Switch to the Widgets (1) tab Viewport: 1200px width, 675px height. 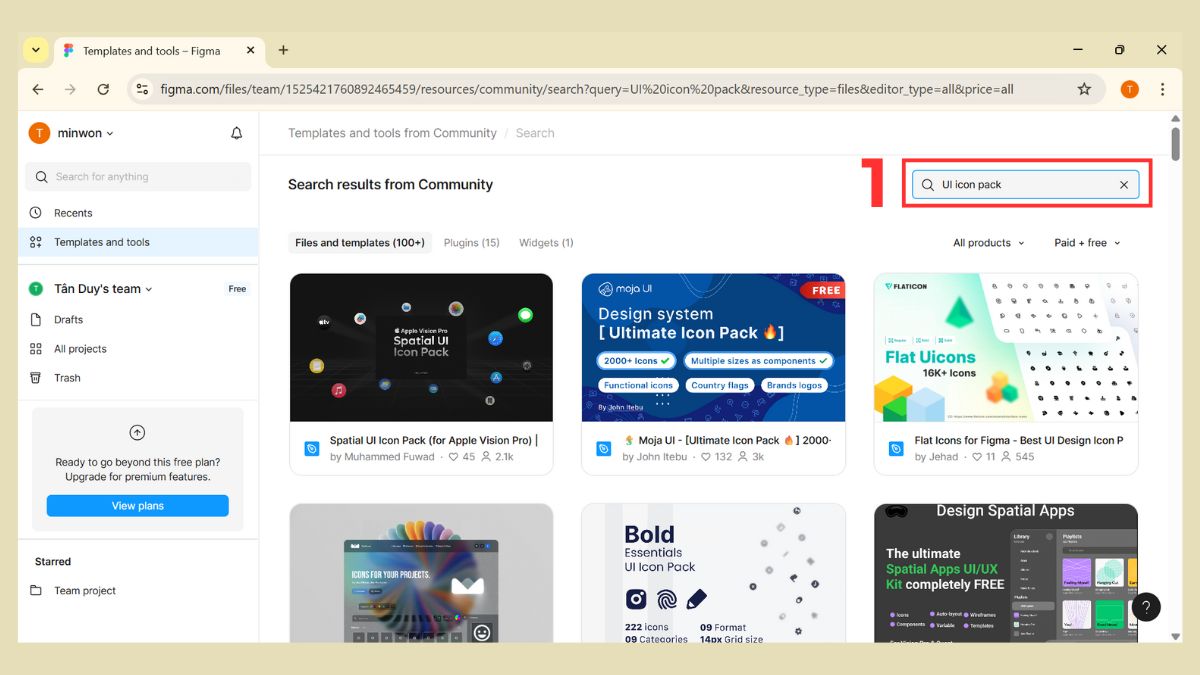coord(546,243)
